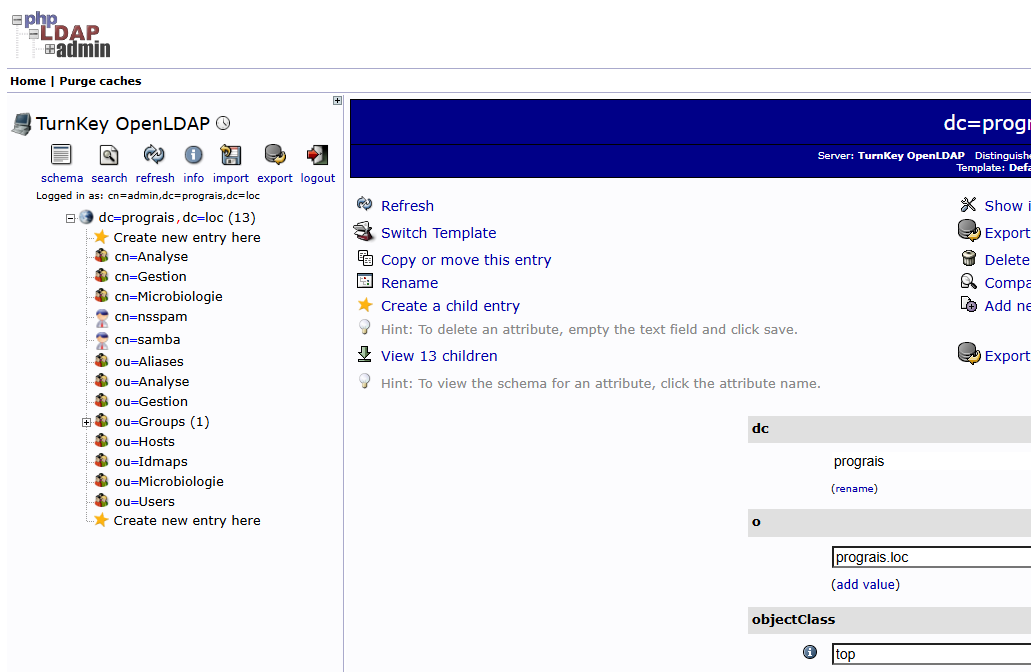Click the View 13 children arrow icon

coord(364,354)
